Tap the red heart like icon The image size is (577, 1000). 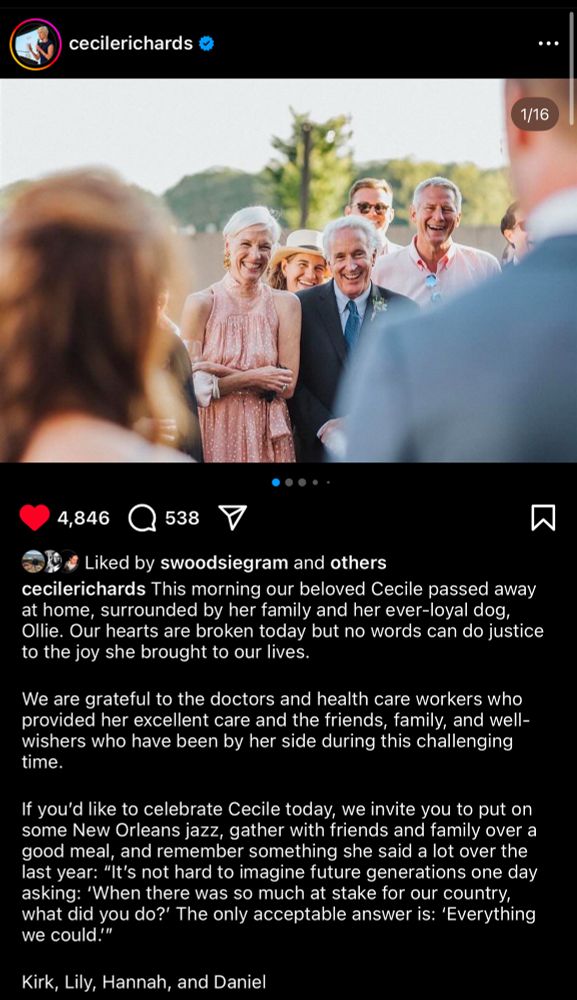pyautogui.click(x=34, y=517)
